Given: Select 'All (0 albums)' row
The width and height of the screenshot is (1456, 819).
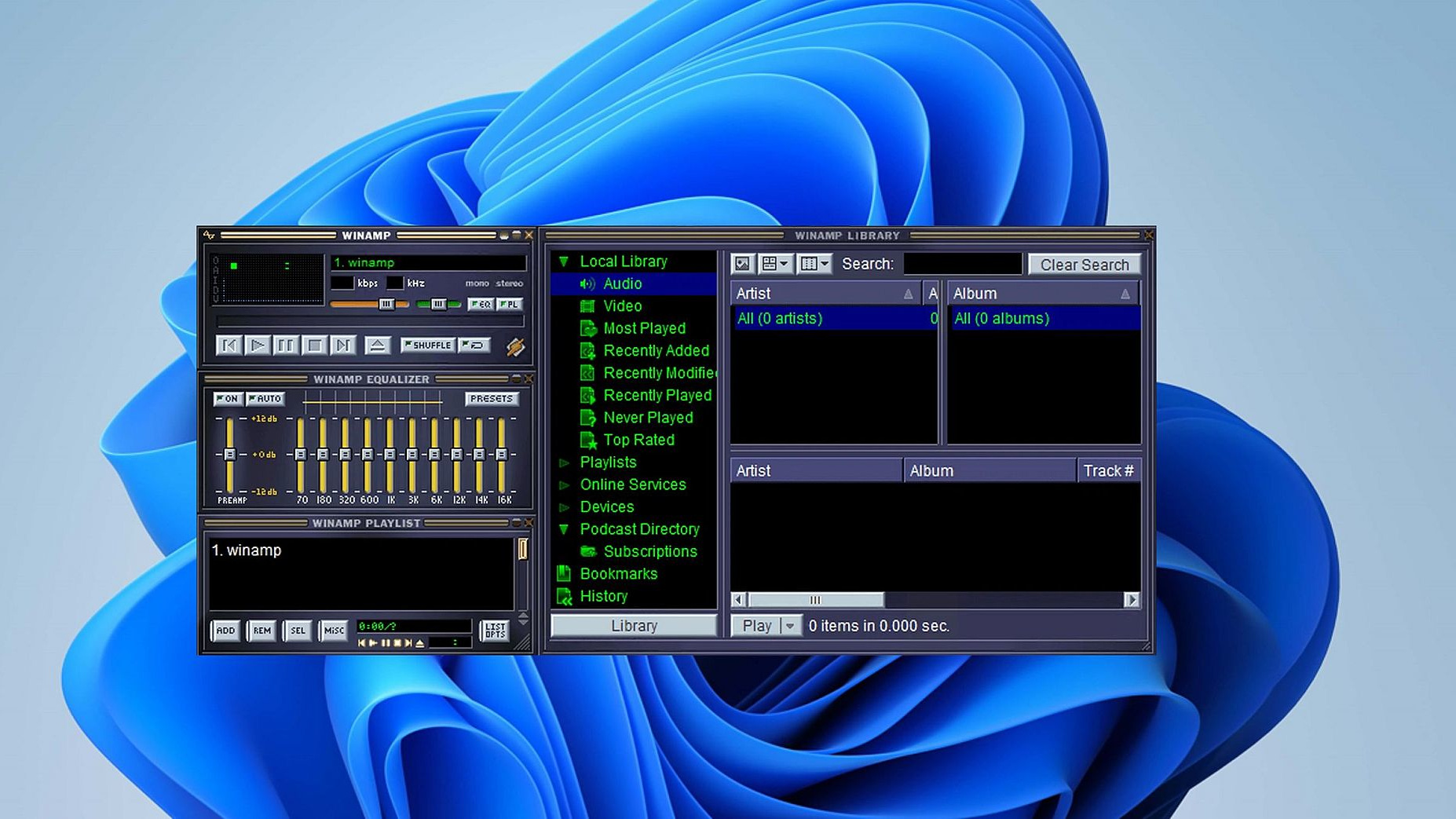Looking at the screenshot, I should pyautogui.click(x=1044, y=319).
